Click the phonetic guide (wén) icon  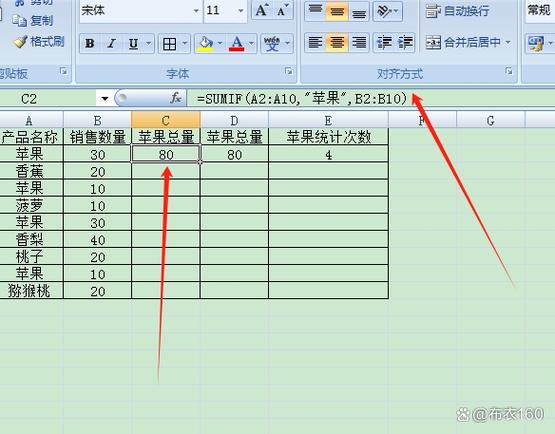point(272,44)
